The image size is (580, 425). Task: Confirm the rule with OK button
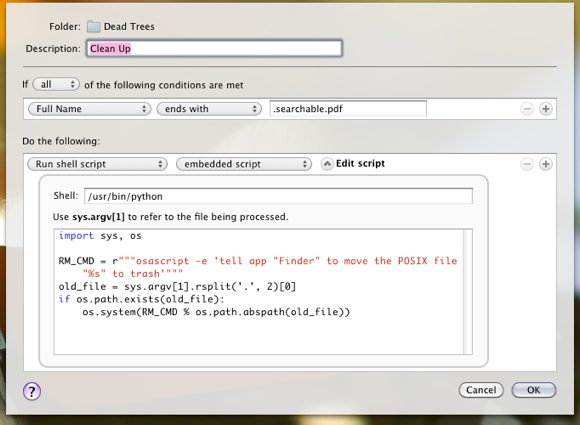pyautogui.click(x=533, y=390)
